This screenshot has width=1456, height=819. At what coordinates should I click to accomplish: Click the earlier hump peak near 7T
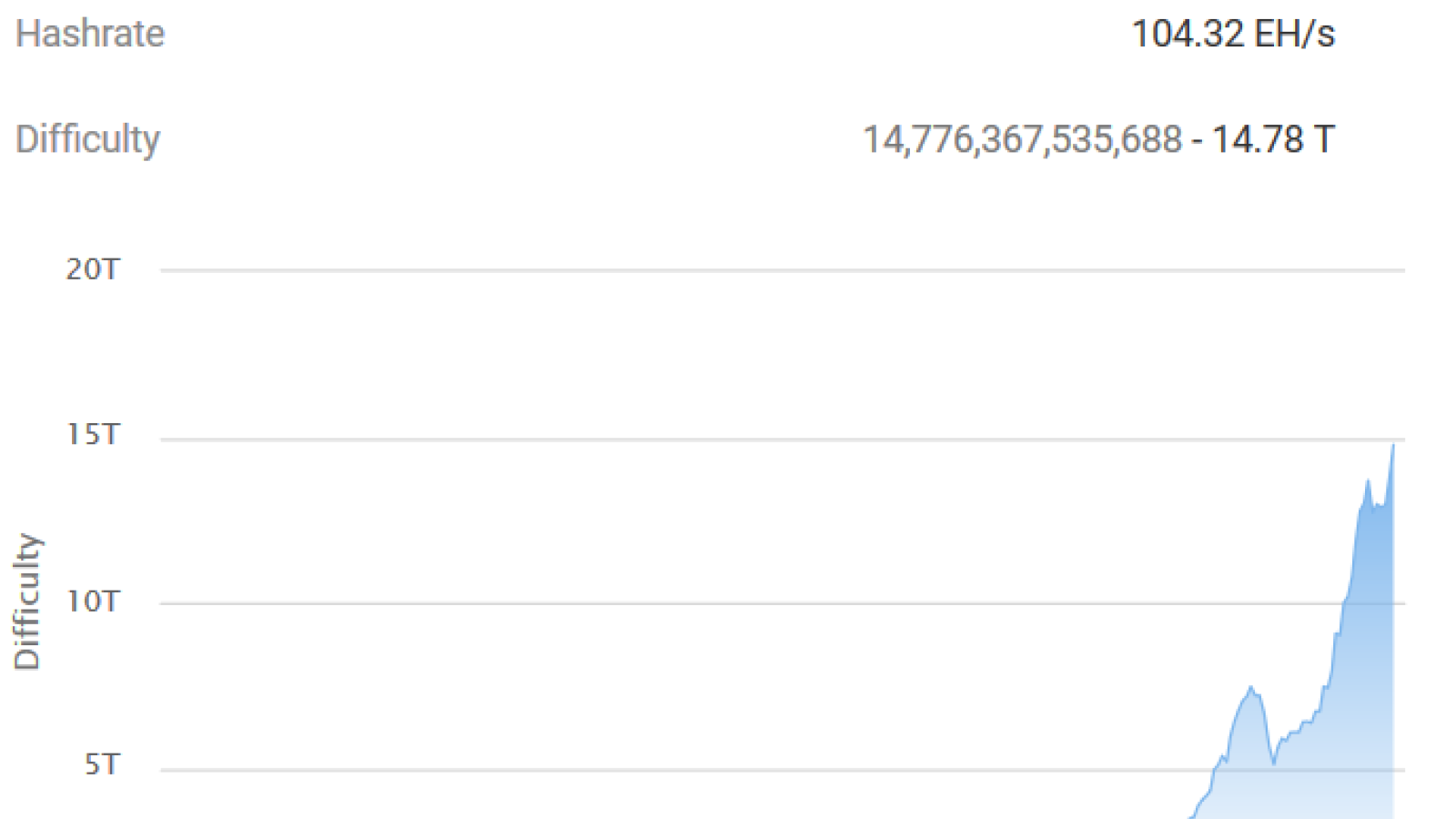1251,688
